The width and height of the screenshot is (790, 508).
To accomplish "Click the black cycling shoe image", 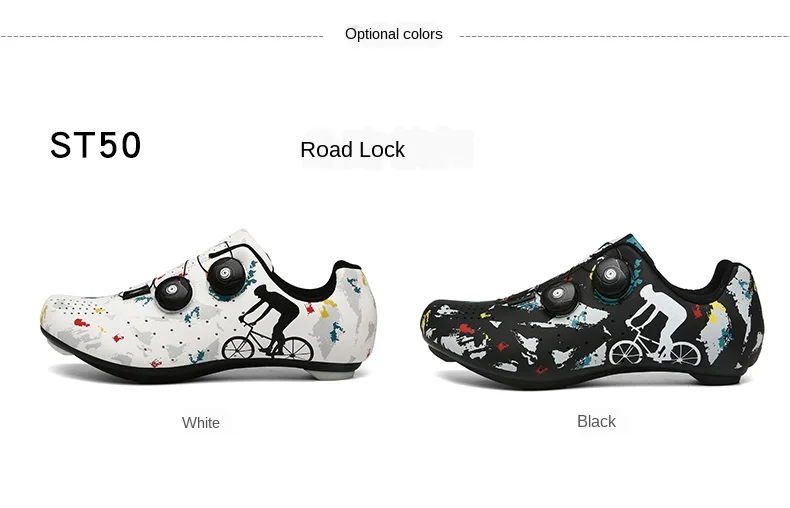I will 592,311.
